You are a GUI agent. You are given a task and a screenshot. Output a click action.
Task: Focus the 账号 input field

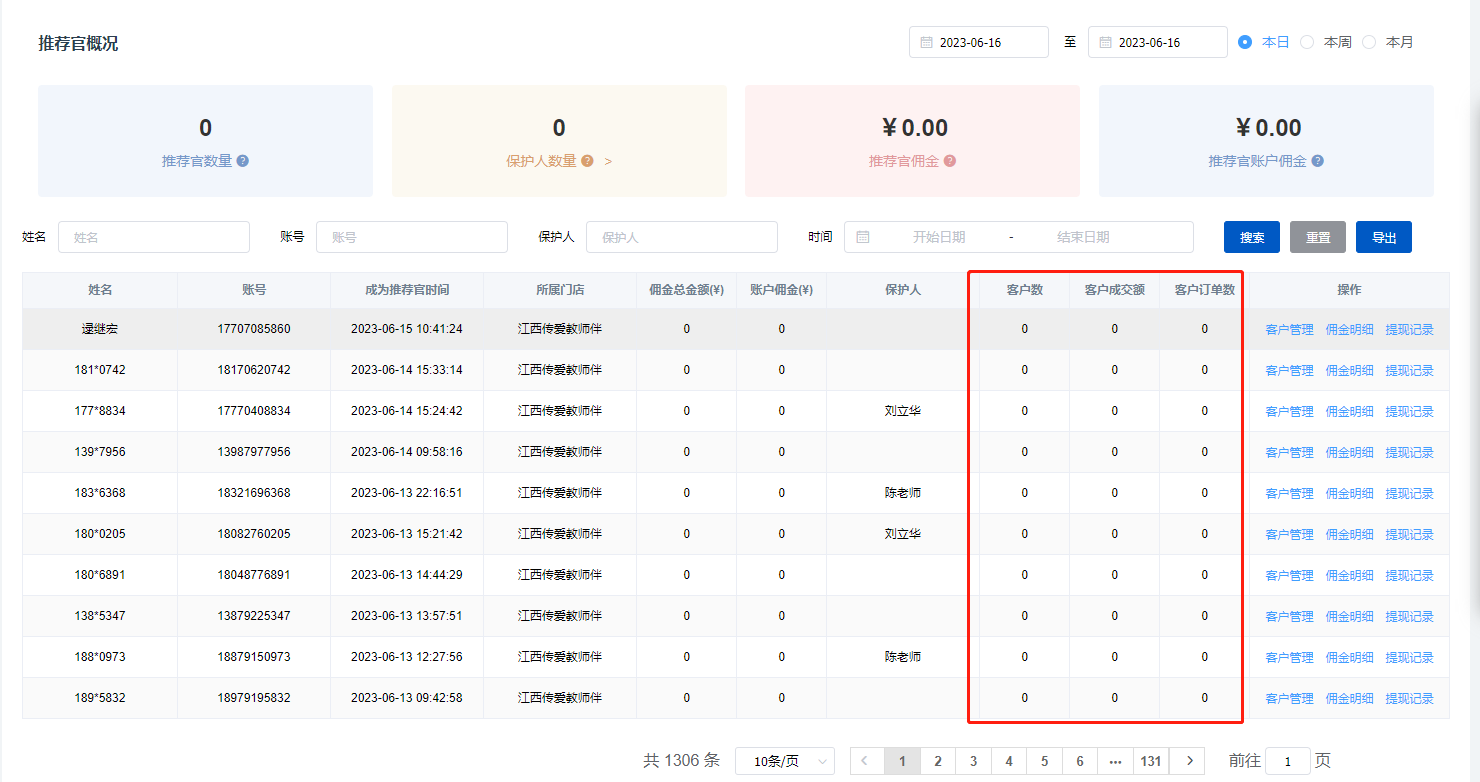click(x=412, y=237)
